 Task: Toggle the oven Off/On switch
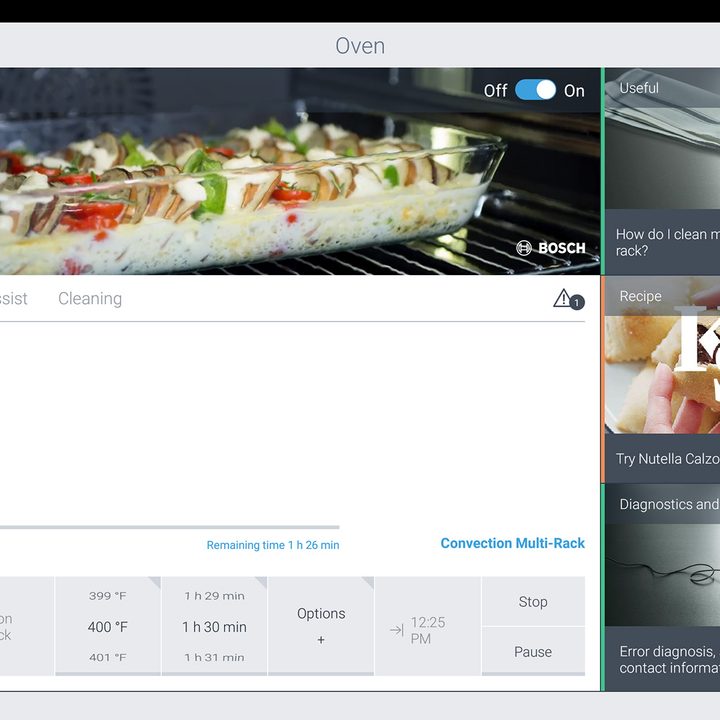tap(535, 90)
